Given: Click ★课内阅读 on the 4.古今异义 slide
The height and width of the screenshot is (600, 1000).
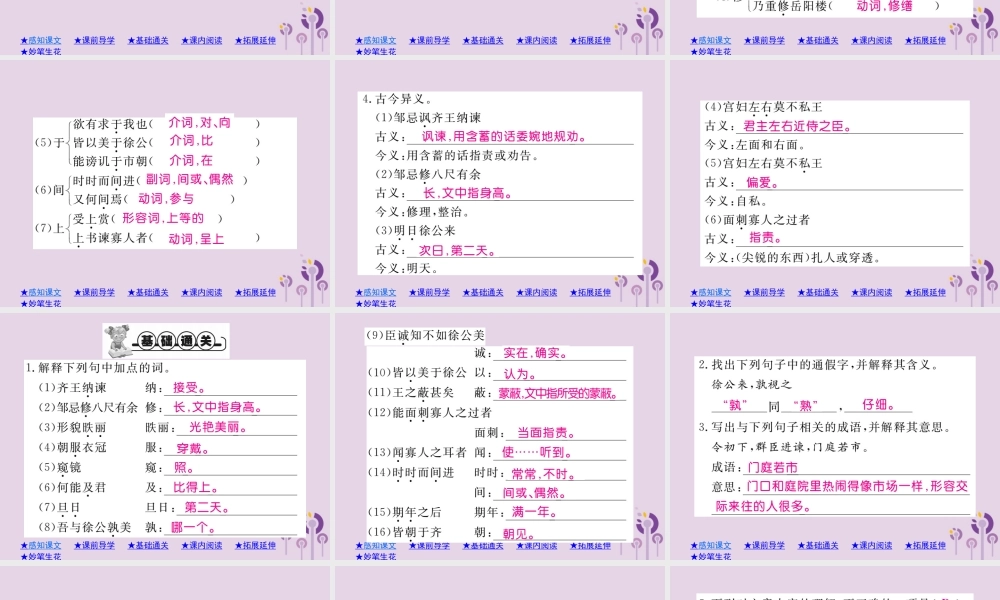Looking at the screenshot, I should point(536,293).
